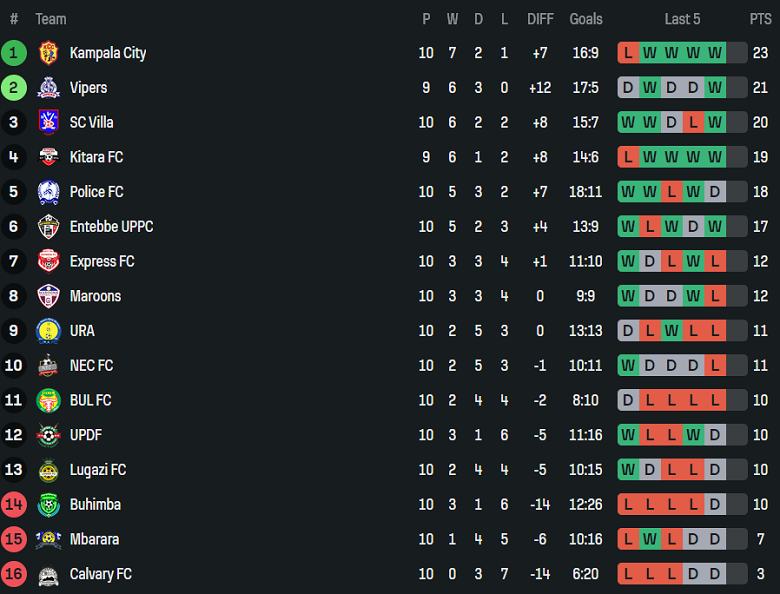The image size is (780, 594).
Task: Click the SC Villa club badge
Action: (47, 122)
